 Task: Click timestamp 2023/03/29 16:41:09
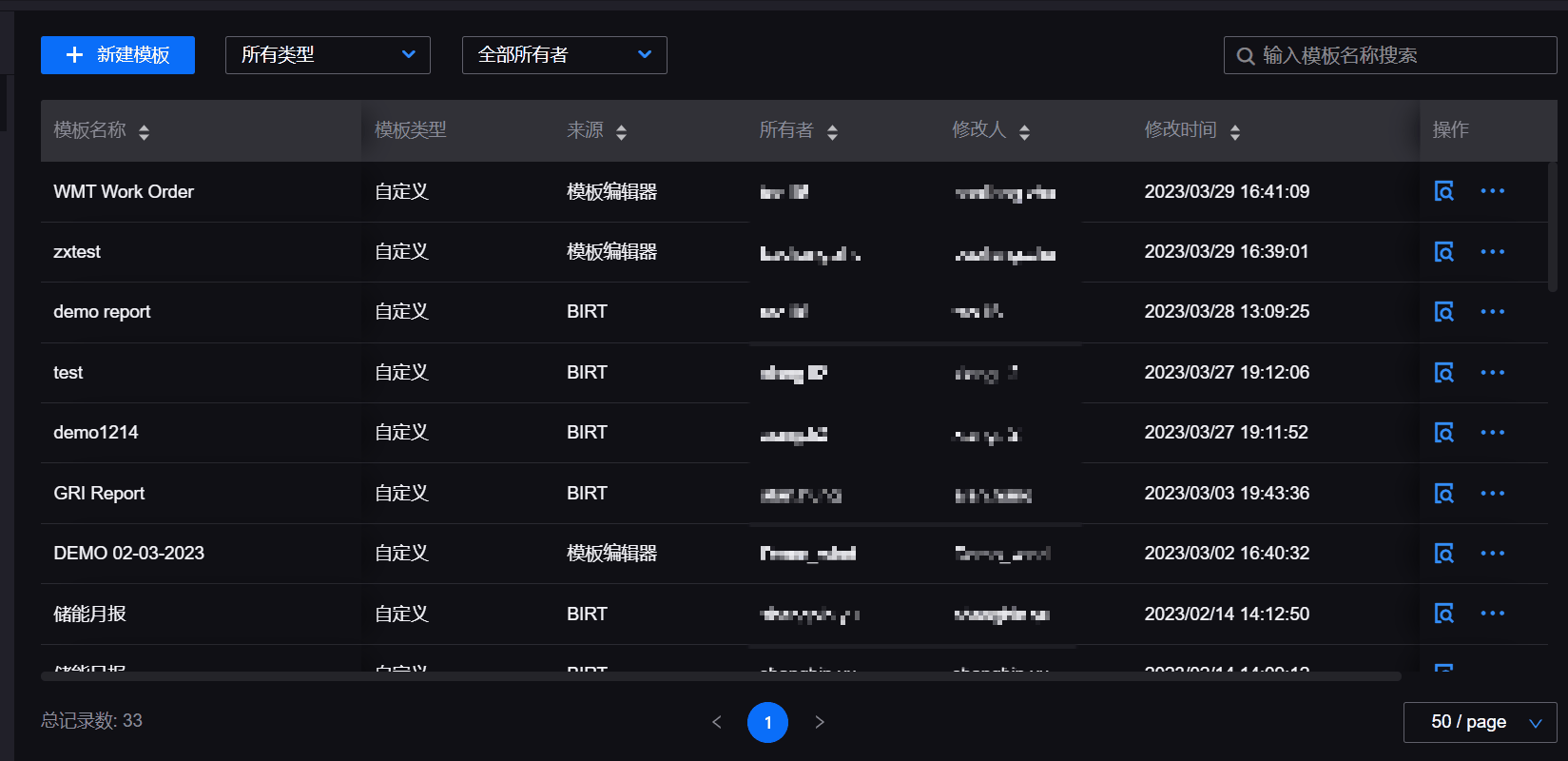coord(1227,191)
